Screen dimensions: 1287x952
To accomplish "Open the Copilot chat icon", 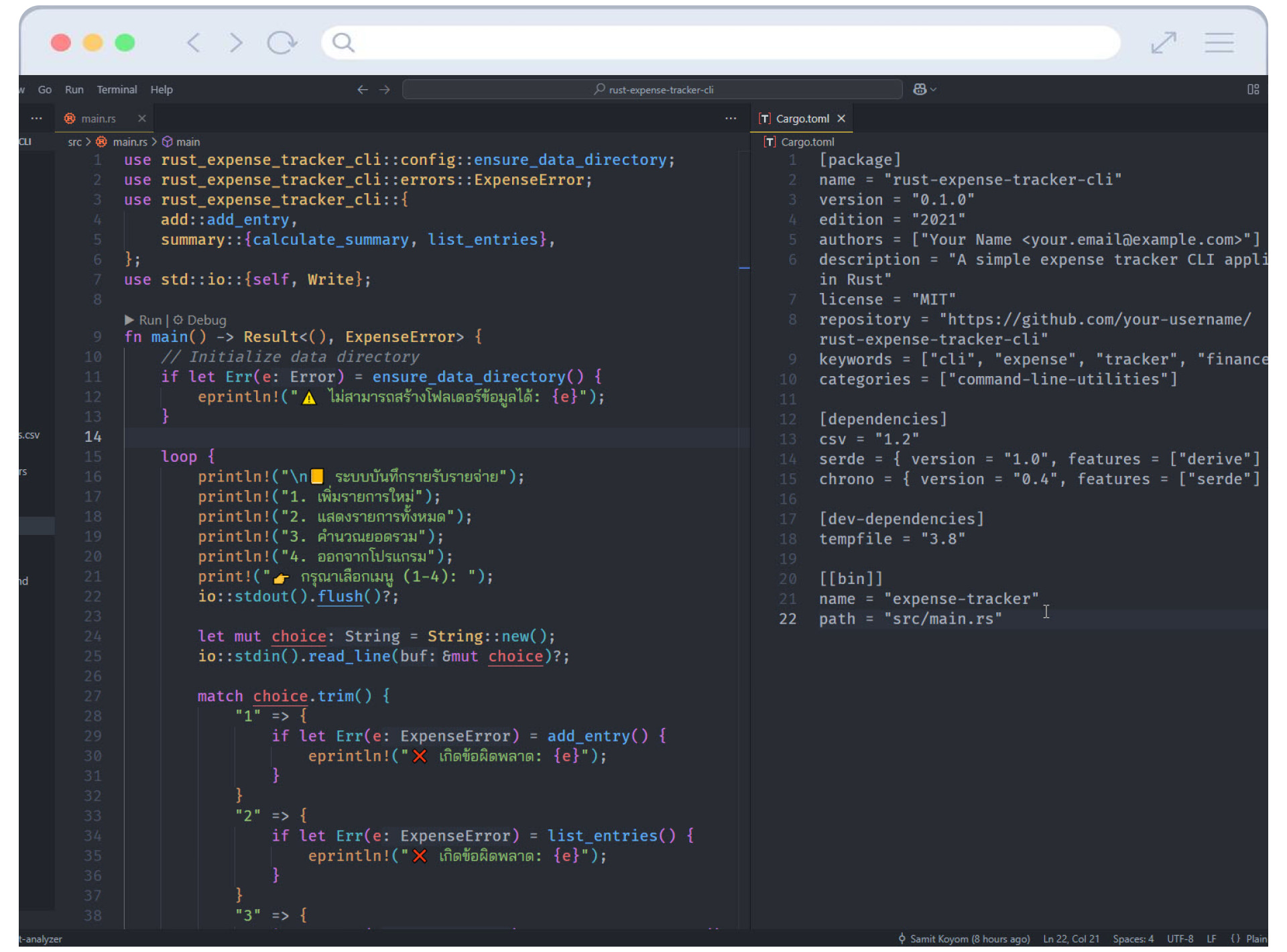I will (919, 89).
